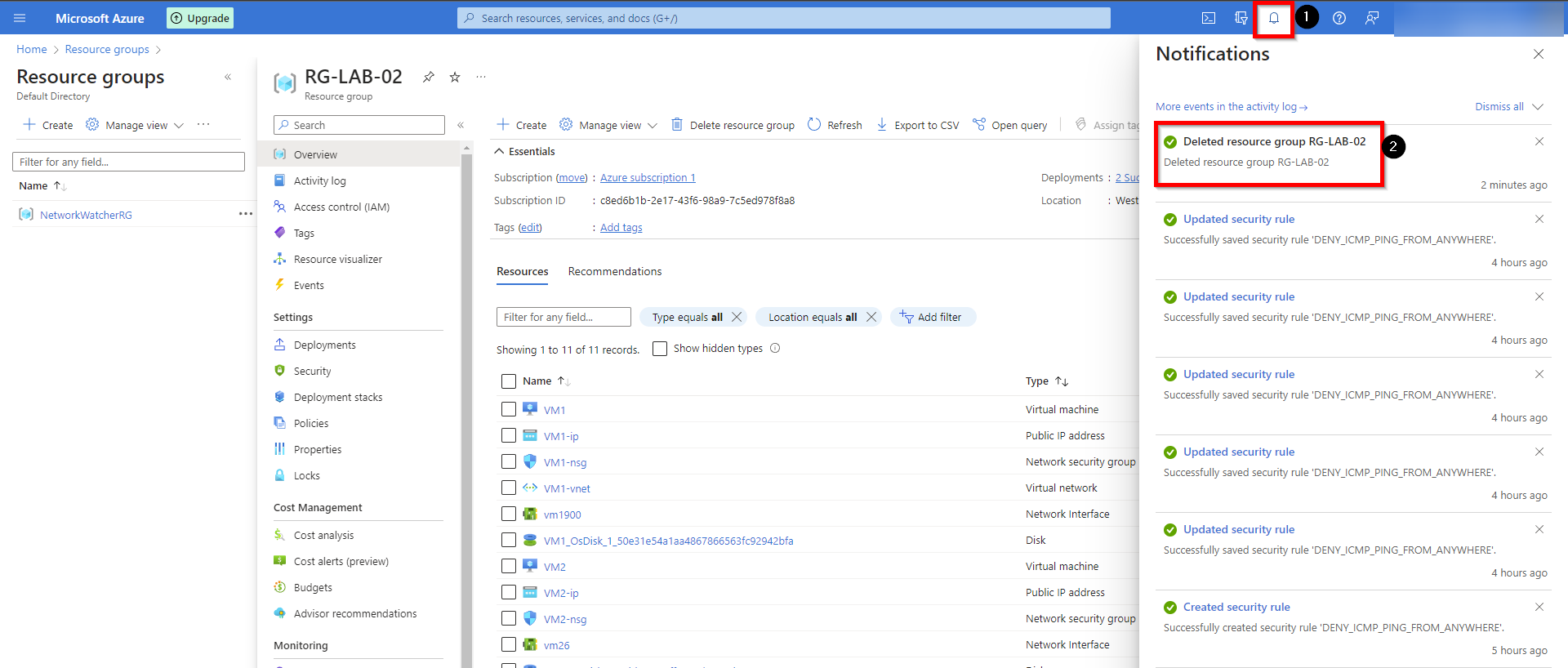Expand the Dismiss all dropdown chevron
Image resolution: width=1568 pixels, height=668 pixels.
pyautogui.click(x=1538, y=107)
